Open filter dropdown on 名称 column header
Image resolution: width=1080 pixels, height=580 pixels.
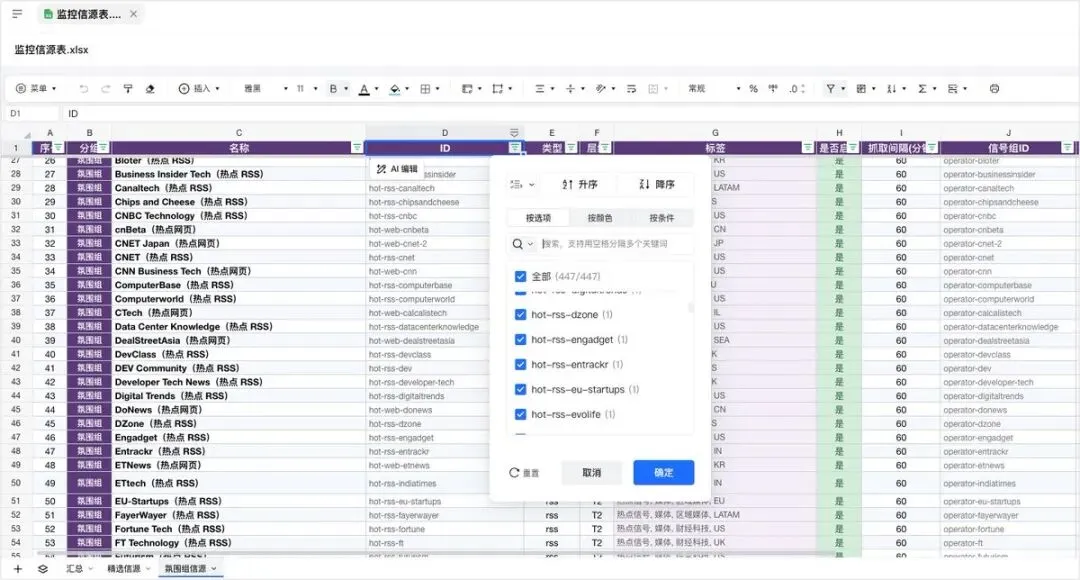(357, 147)
